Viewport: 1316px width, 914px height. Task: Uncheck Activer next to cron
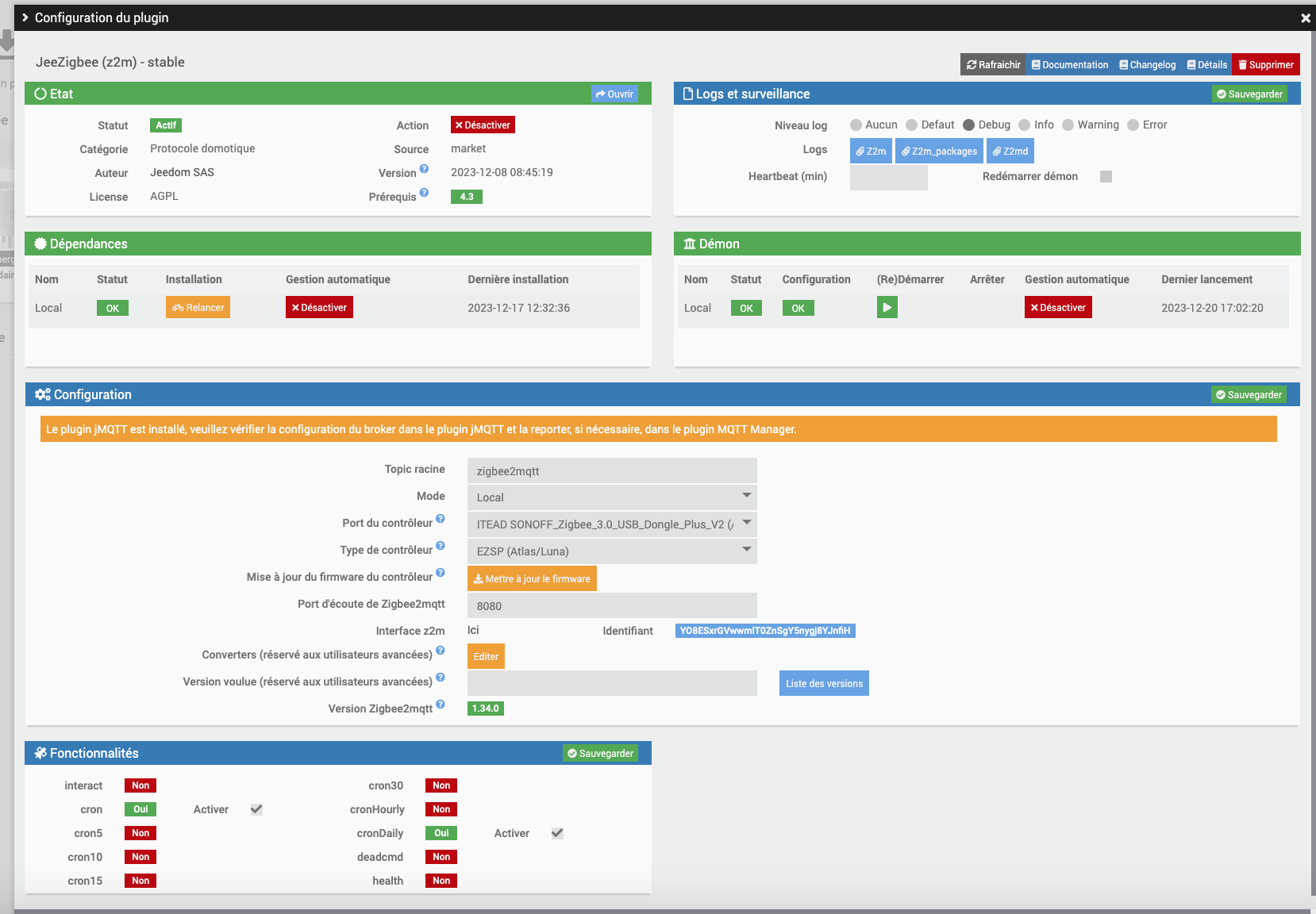pyautogui.click(x=256, y=809)
